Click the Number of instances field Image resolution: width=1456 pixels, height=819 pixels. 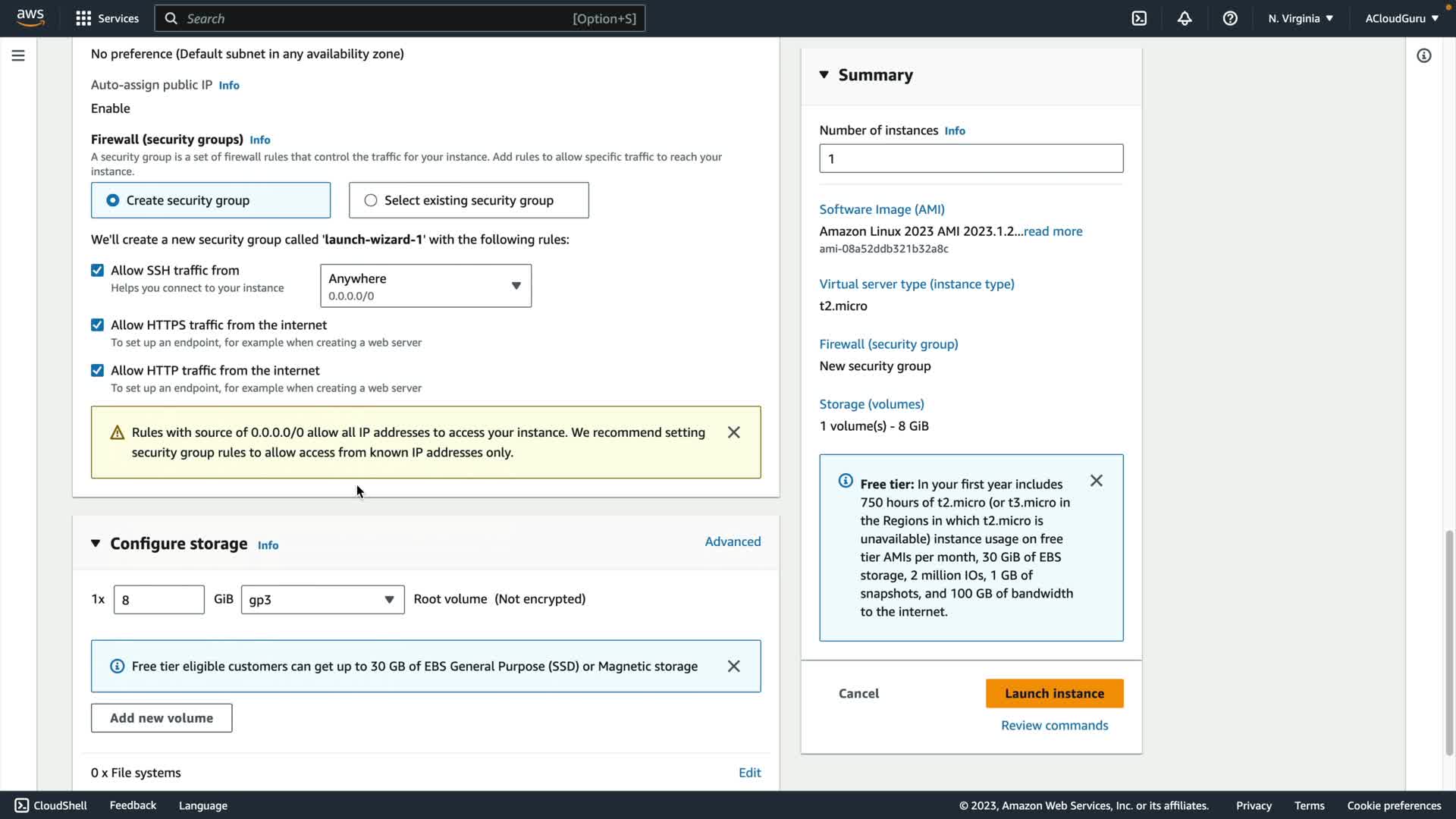click(971, 158)
